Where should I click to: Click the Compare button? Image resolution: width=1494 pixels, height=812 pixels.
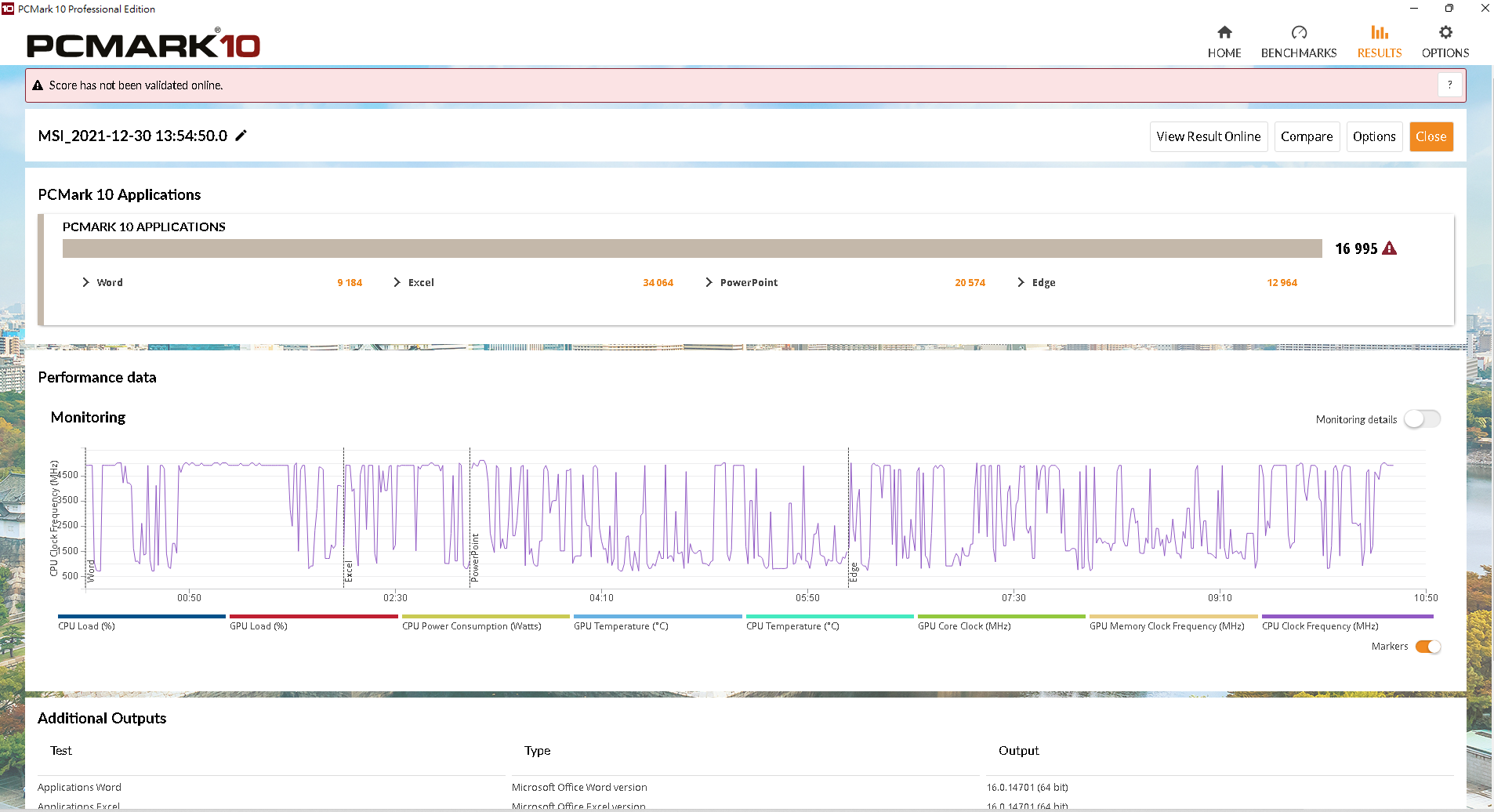tap(1307, 136)
